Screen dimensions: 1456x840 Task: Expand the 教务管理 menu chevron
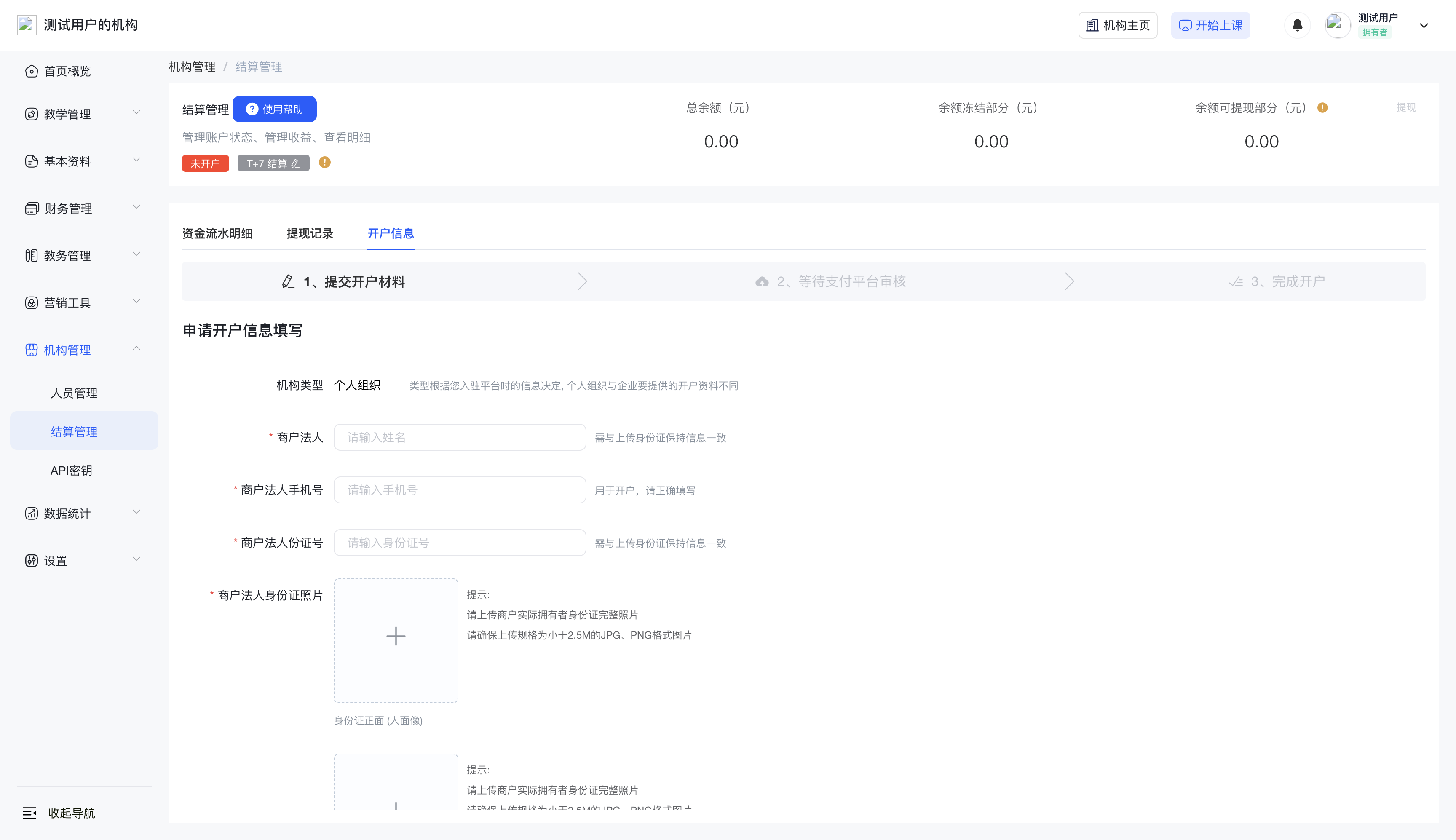[x=136, y=254]
